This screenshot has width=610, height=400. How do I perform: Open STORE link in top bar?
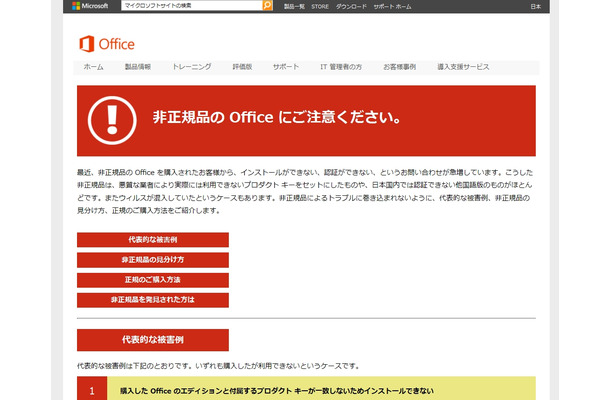pyautogui.click(x=320, y=7)
